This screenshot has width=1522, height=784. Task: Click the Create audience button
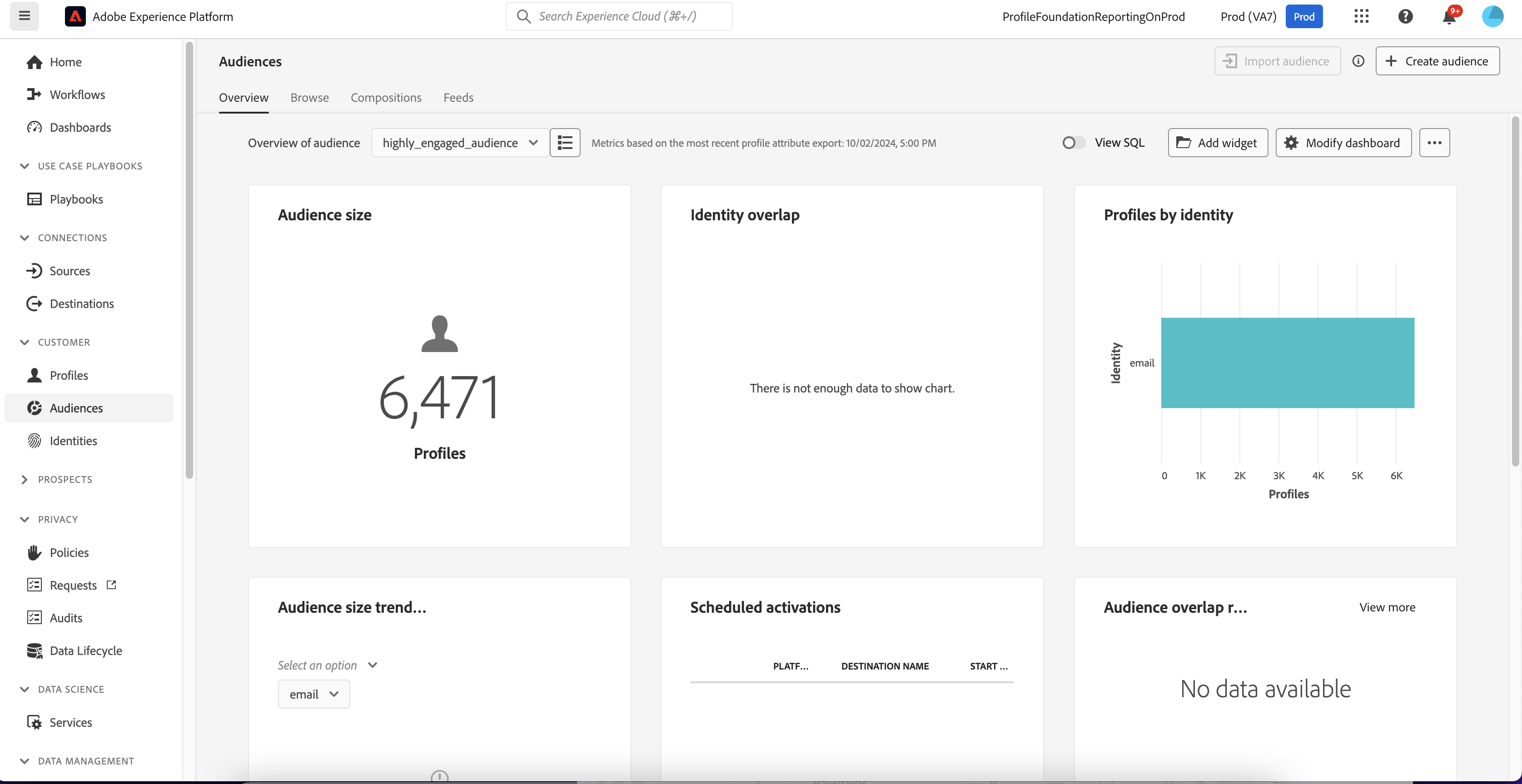tap(1437, 61)
